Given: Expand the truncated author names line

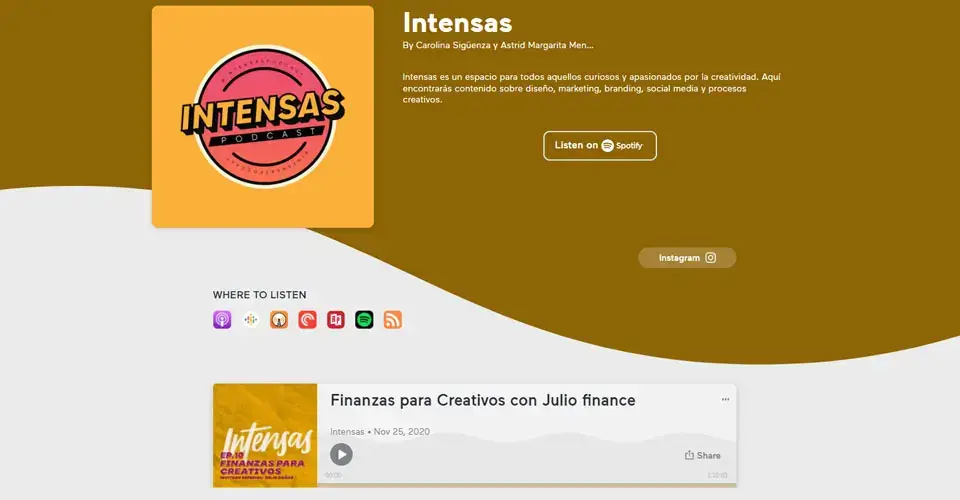Looking at the screenshot, I should 498,45.
